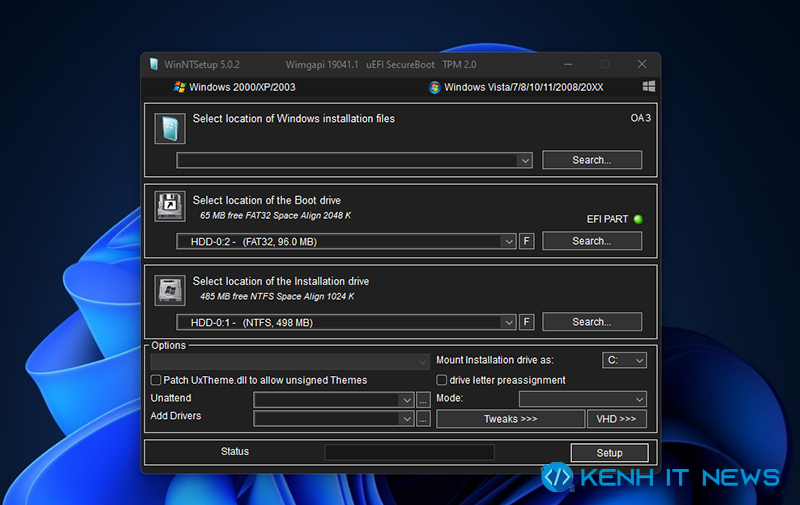Open the VHD >>> options

click(617, 419)
